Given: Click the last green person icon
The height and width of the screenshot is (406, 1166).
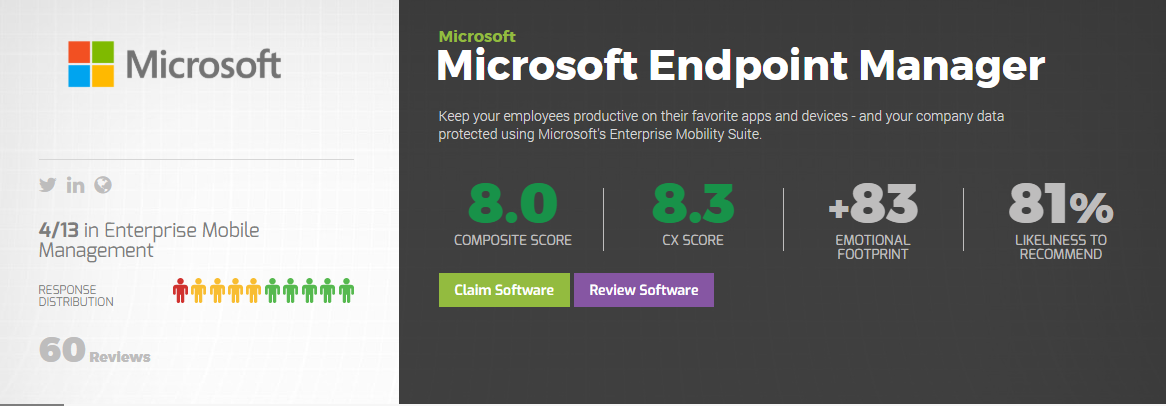Looking at the screenshot, I should point(347,291).
